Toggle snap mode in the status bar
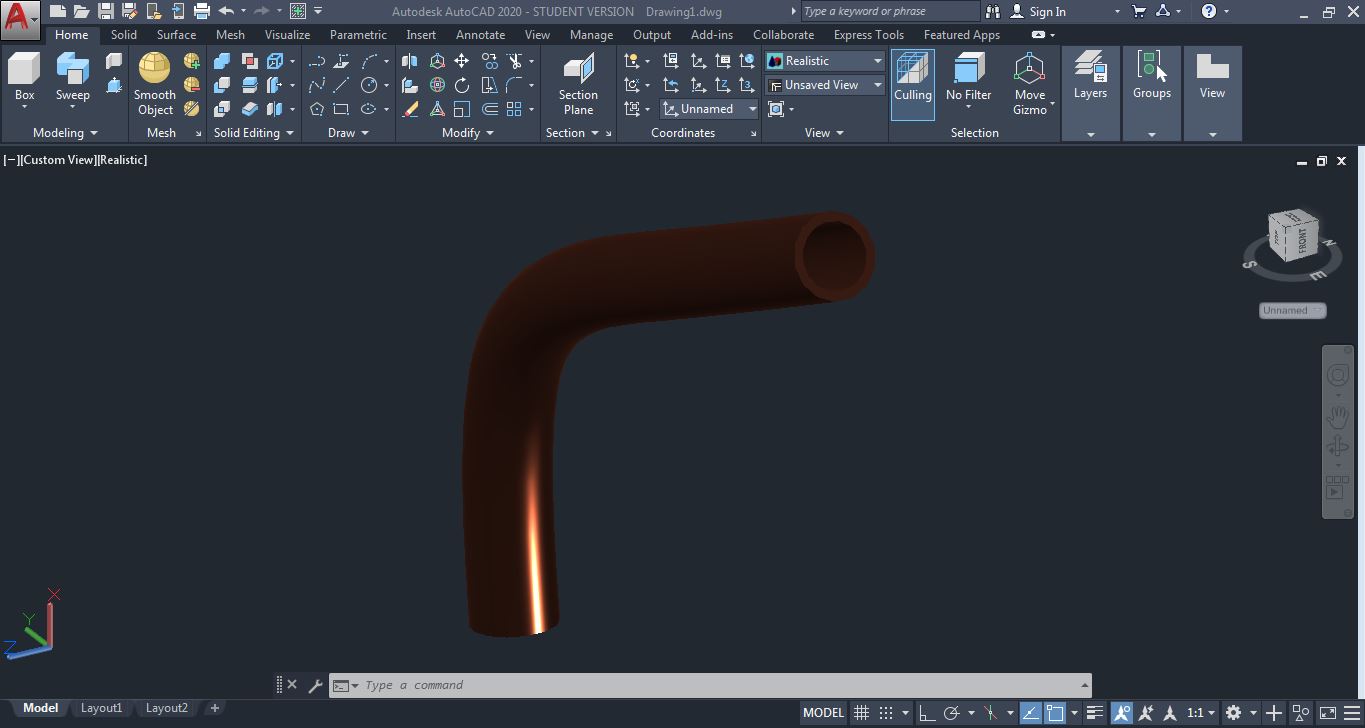 (x=885, y=712)
